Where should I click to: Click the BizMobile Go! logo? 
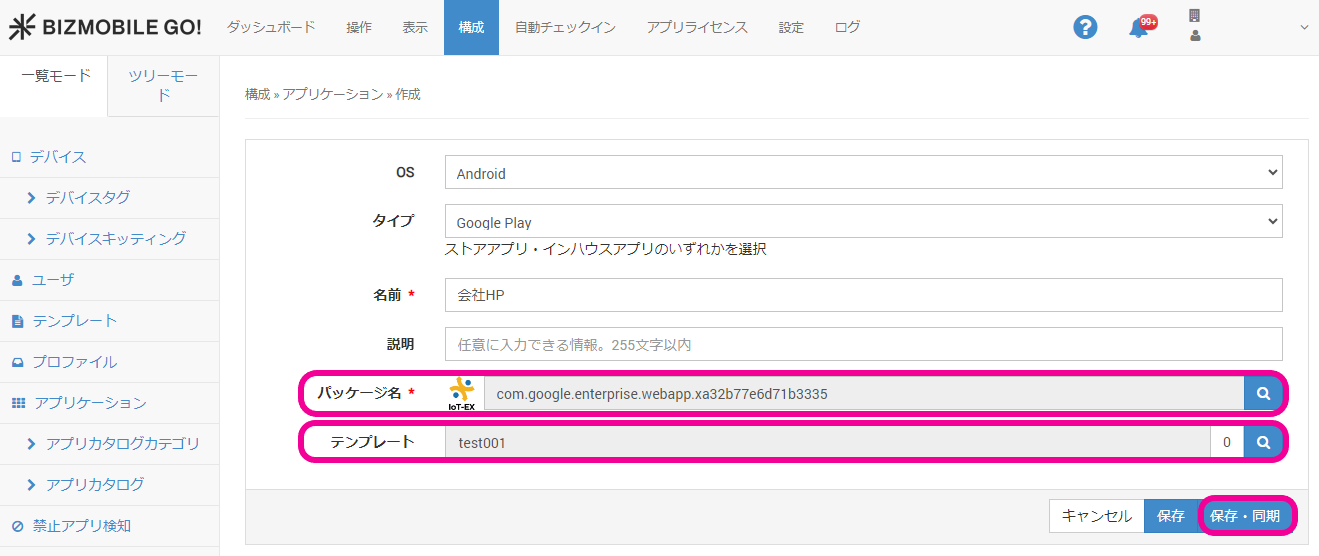click(105, 27)
